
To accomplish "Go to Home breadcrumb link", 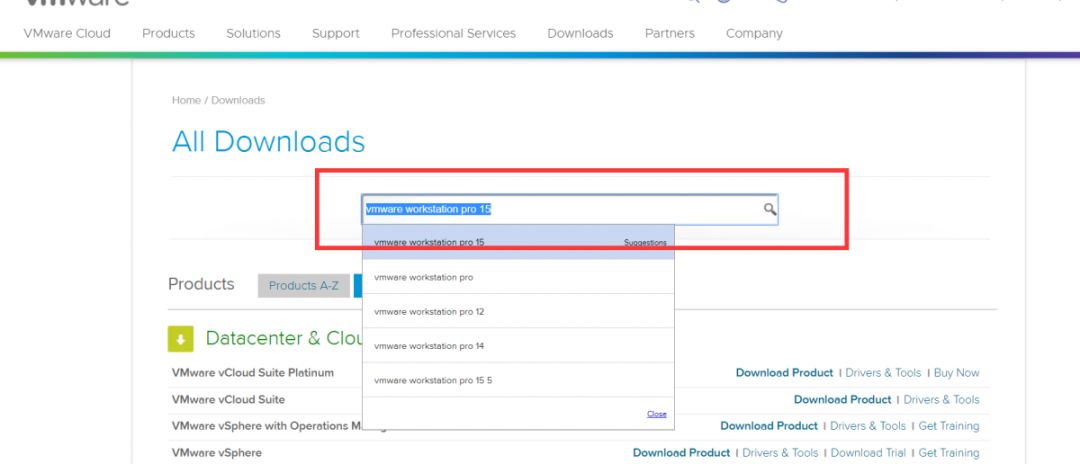I will pyautogui.click(x=186, y=100).
